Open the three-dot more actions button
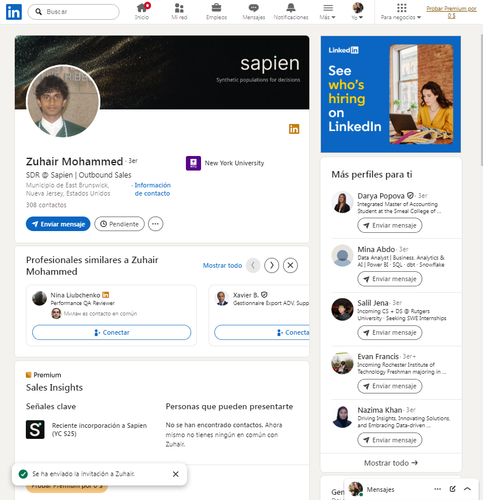The width and height of the screenshot is (483, 500). click(x=156, y=224)
